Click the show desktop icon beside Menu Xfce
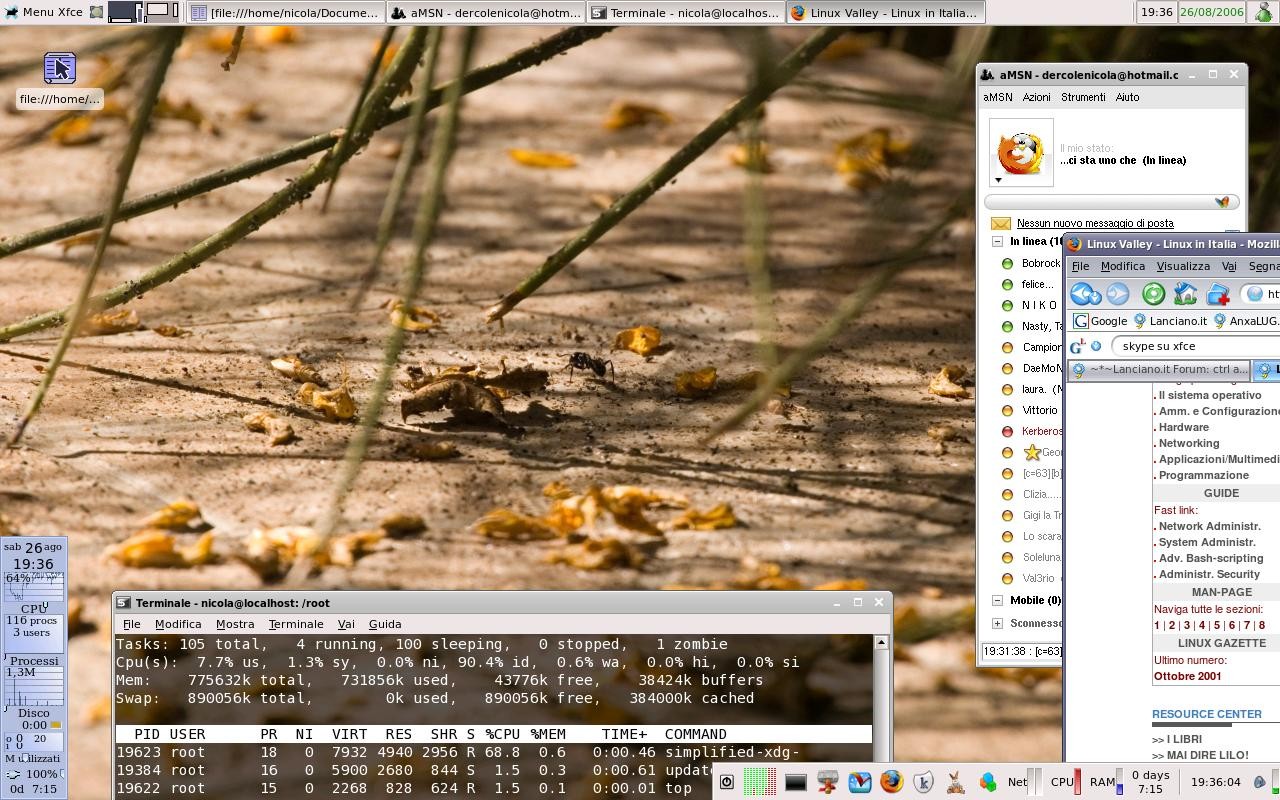The image size is (1280, 800). pyautogui.click(x=96, y=12)
